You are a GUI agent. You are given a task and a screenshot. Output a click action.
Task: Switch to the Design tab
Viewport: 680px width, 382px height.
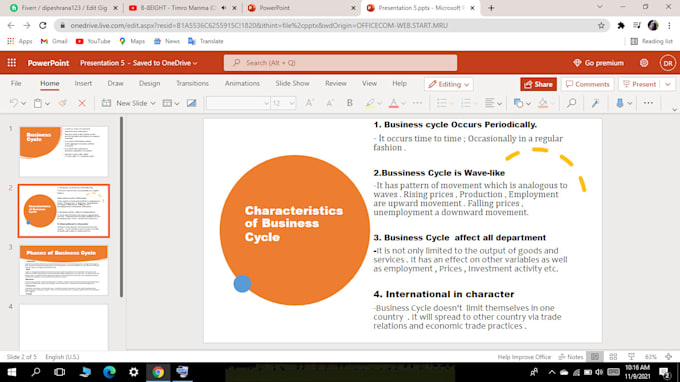point(150,83)
